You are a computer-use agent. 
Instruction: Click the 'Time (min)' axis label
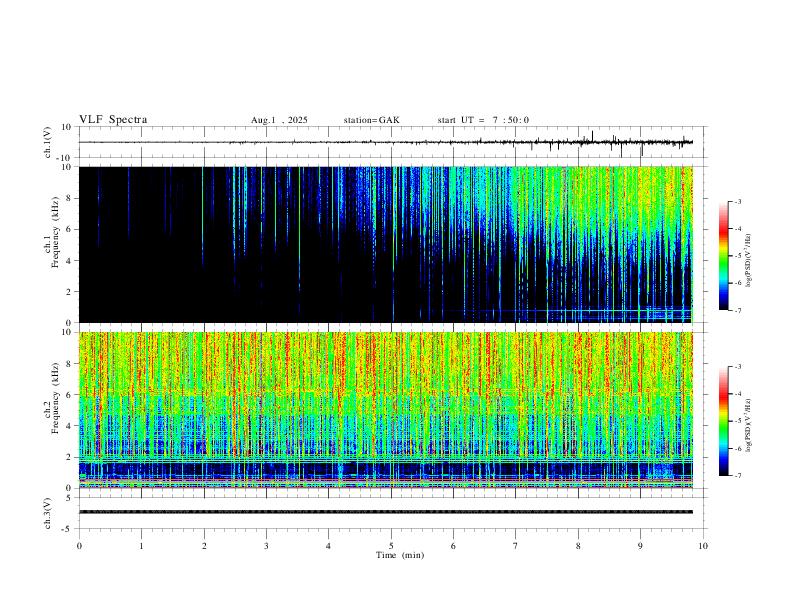click(400, 555)
